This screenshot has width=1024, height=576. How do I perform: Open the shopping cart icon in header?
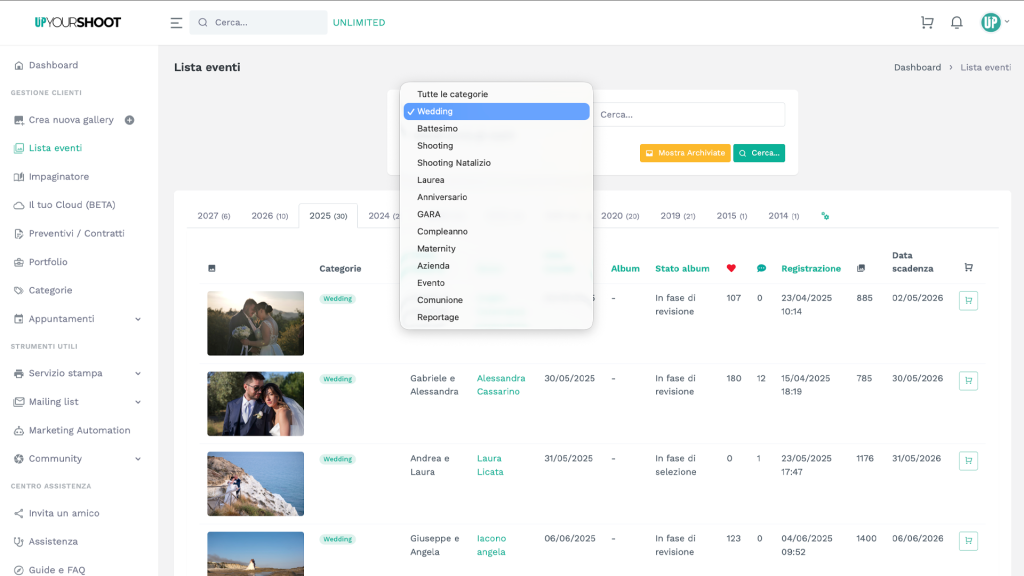[927, 22]
